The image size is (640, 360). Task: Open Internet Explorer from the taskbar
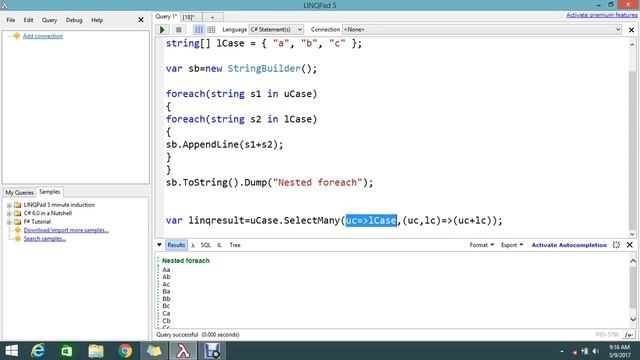pyautogui.click(x=38, y=351)
